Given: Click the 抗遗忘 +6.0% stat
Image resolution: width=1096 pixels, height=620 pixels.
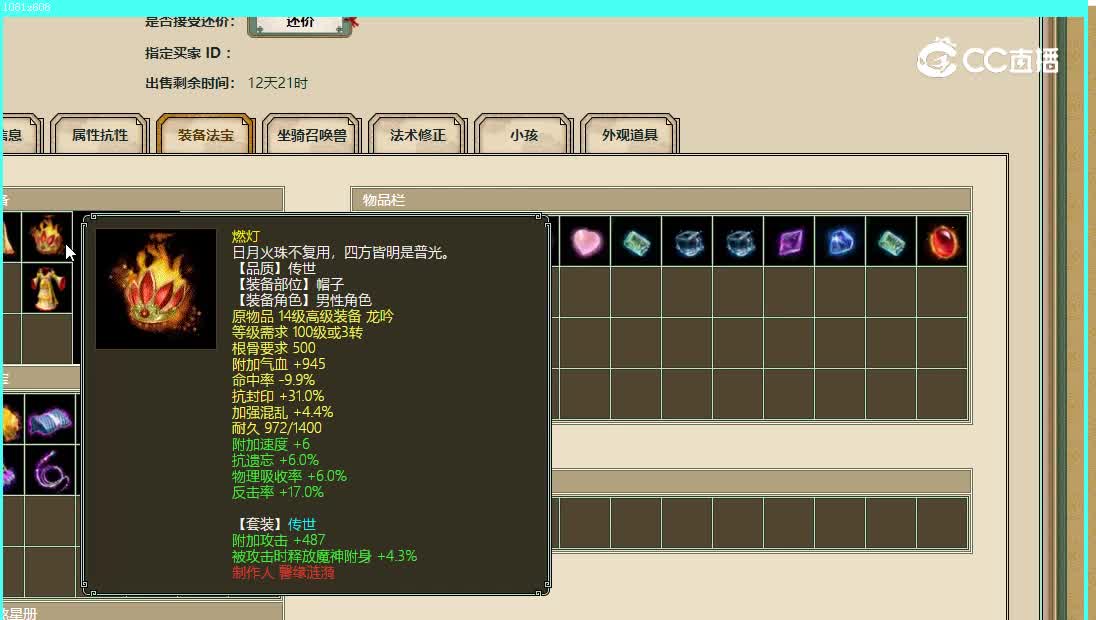Looking at the screenshot, I should click(x=275, y=461).
